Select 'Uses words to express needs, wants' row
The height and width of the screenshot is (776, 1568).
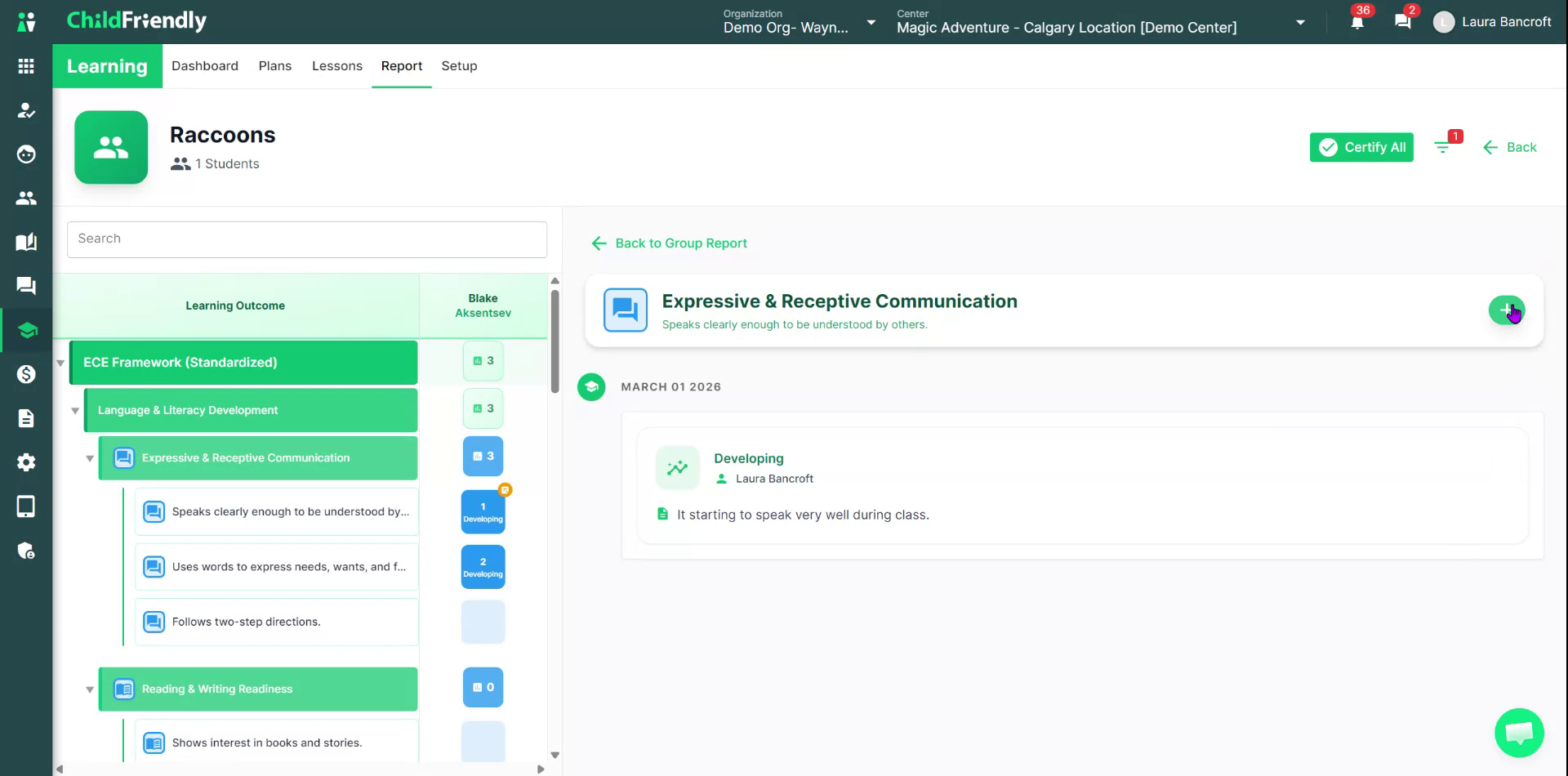pyautogui.click(x=277, y=567)
